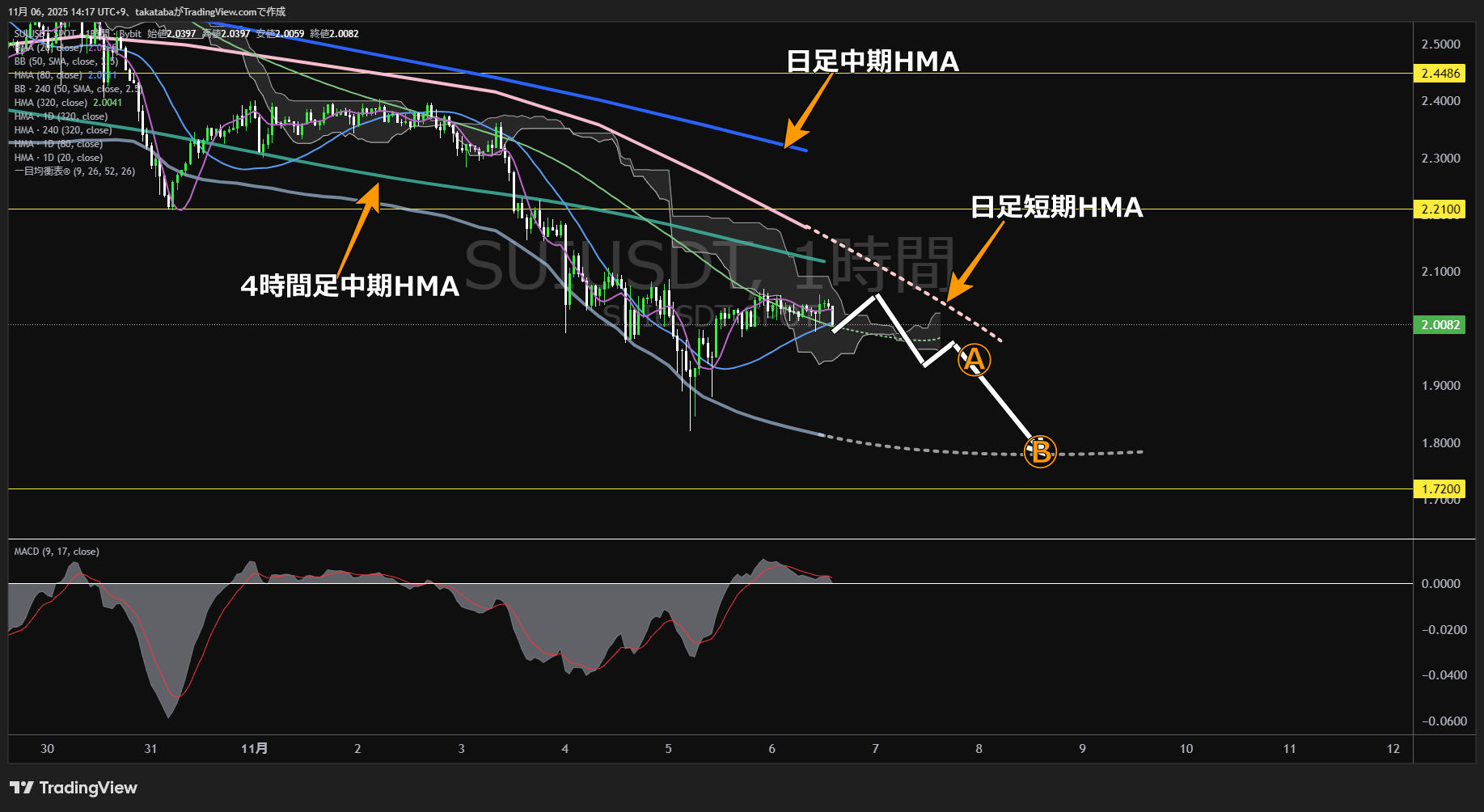The image size is (1484, 812).
Task: Click the 11月 label on time axis
Action: coord(254,749)
